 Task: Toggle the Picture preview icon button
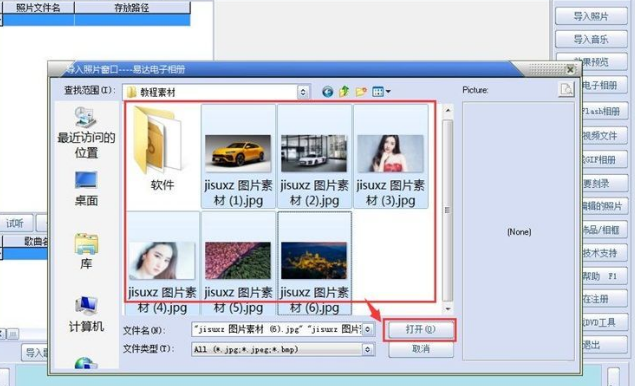[566, 89]
